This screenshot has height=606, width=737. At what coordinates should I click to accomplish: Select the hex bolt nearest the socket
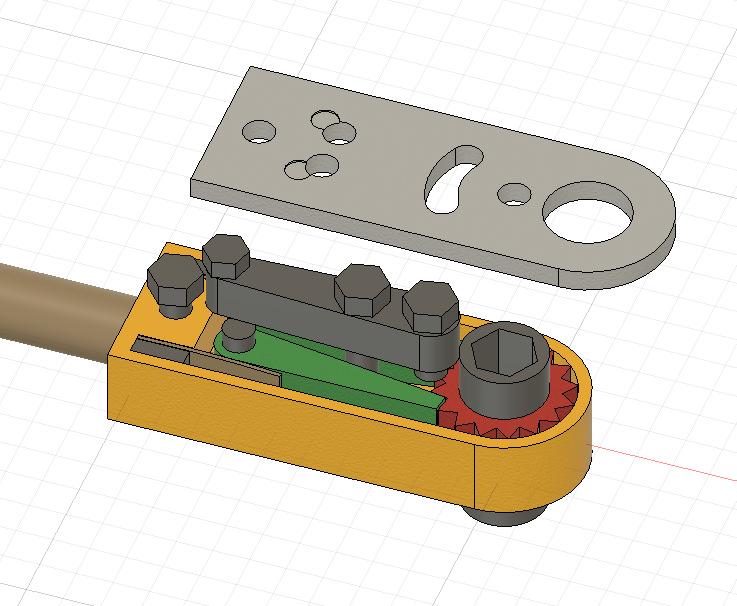(431, 306)
